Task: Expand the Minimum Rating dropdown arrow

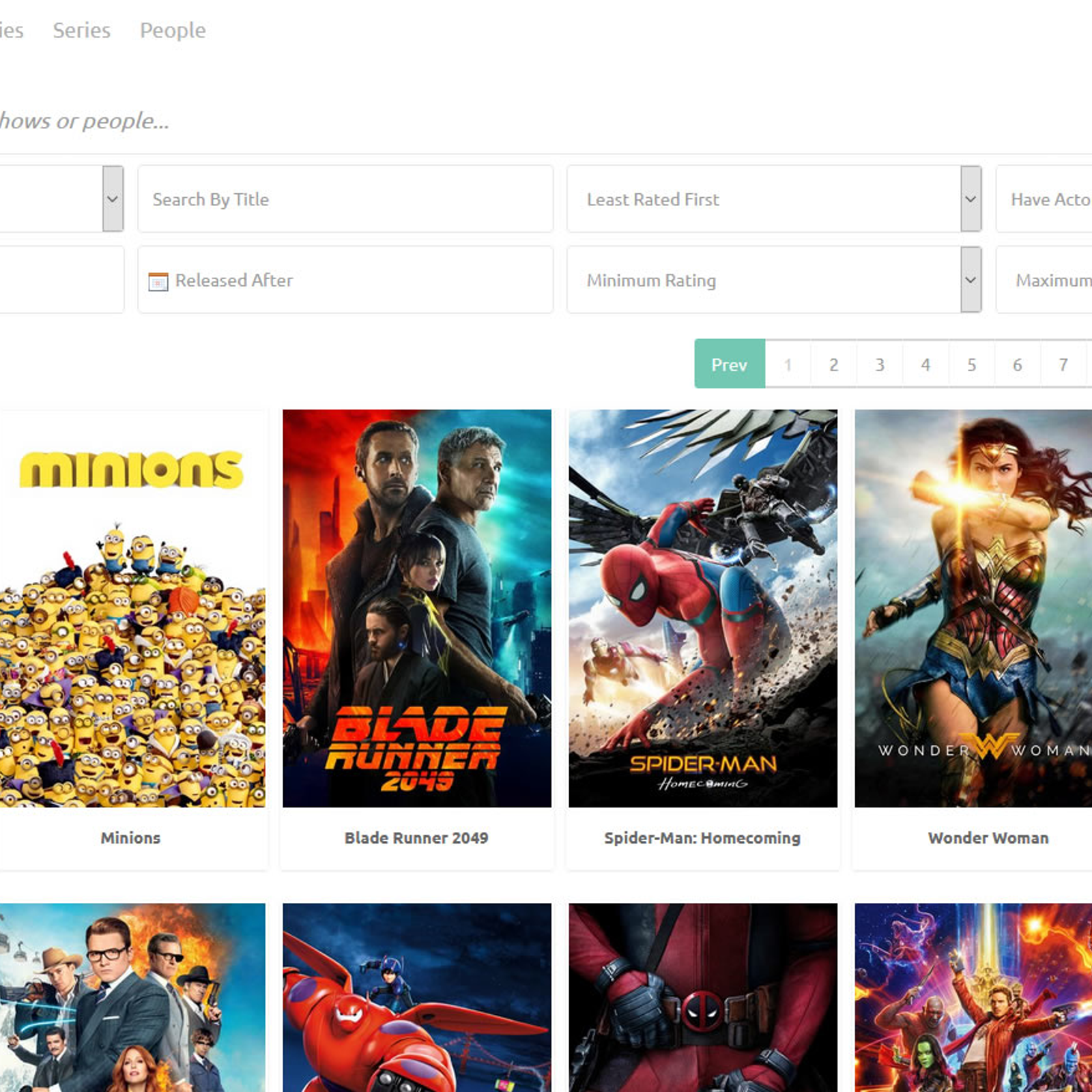Action: [x=971, y=281]
